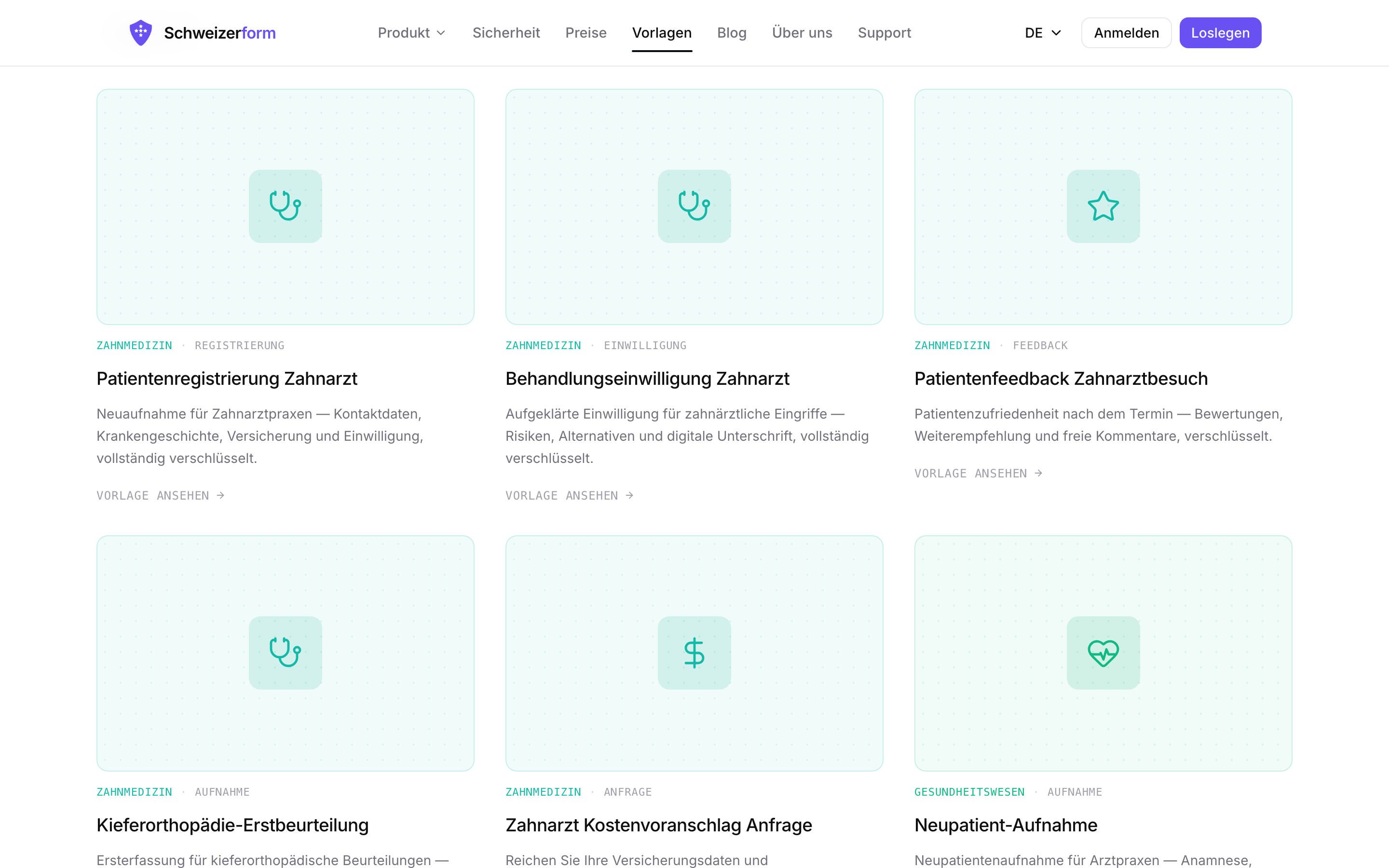This screenshot has width=1389, height=868.
Task: Click the Schweizerform shield logo icon
Action: click(141, 33)
